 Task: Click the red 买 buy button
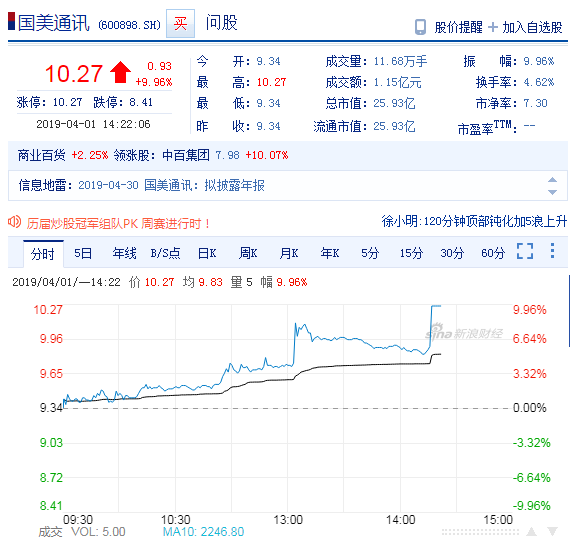coord(180,24)
